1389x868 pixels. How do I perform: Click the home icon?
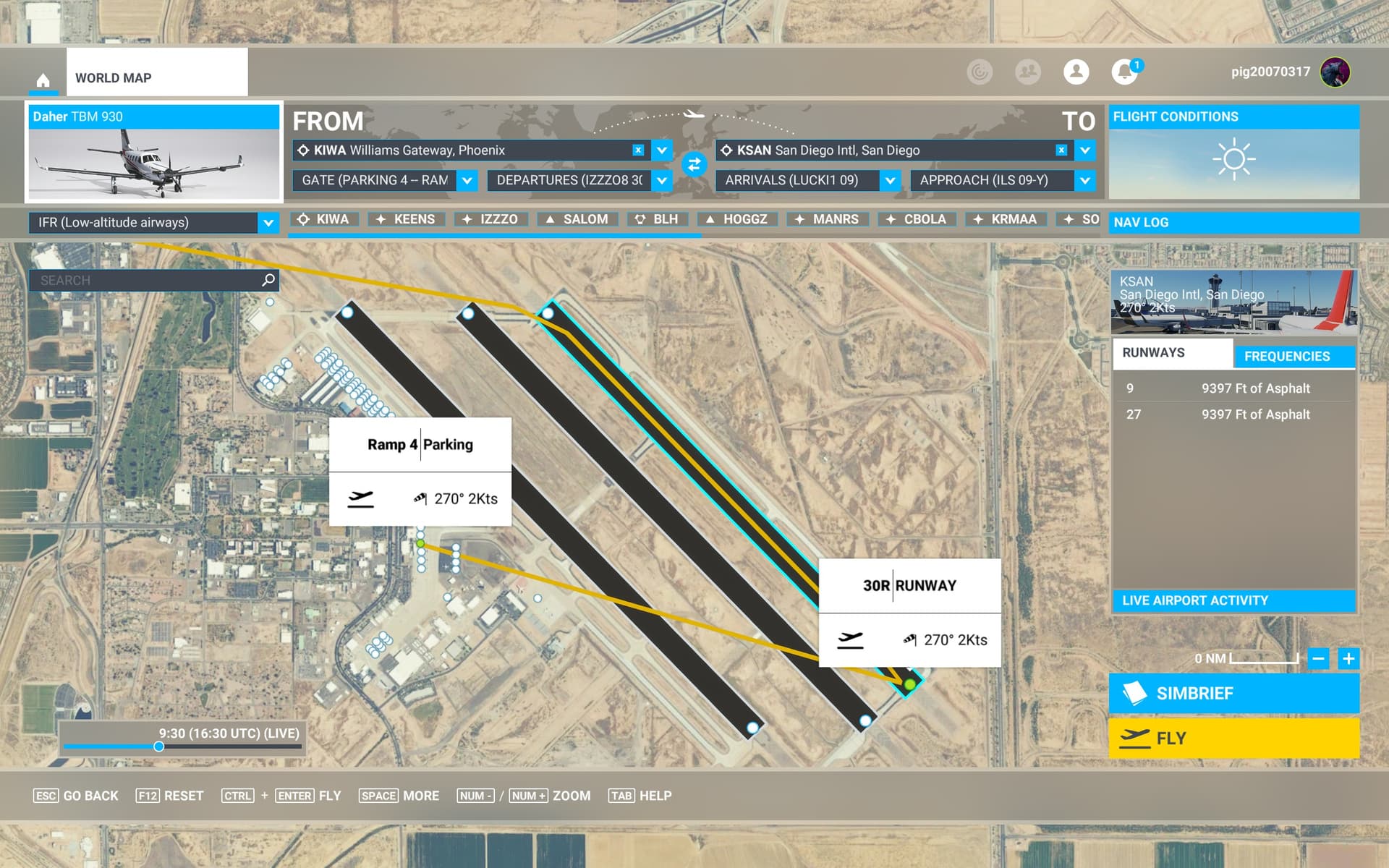43,80
